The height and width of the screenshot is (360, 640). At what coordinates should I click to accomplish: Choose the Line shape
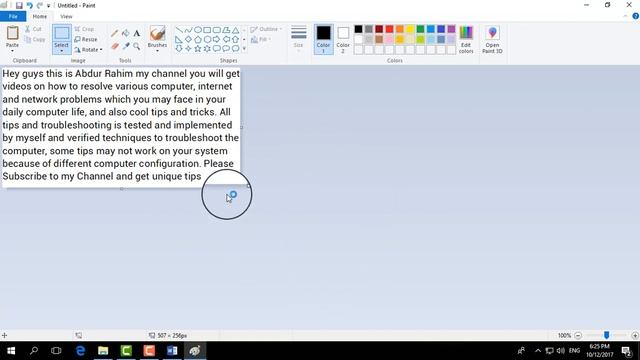point(179,30)
